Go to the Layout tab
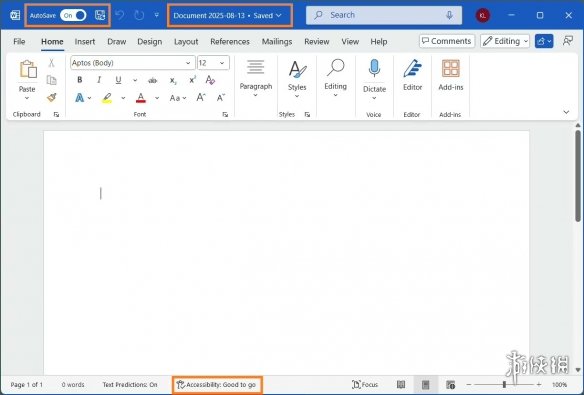The height and width of the screenshot is (395, 584). (x=186, y=42)
